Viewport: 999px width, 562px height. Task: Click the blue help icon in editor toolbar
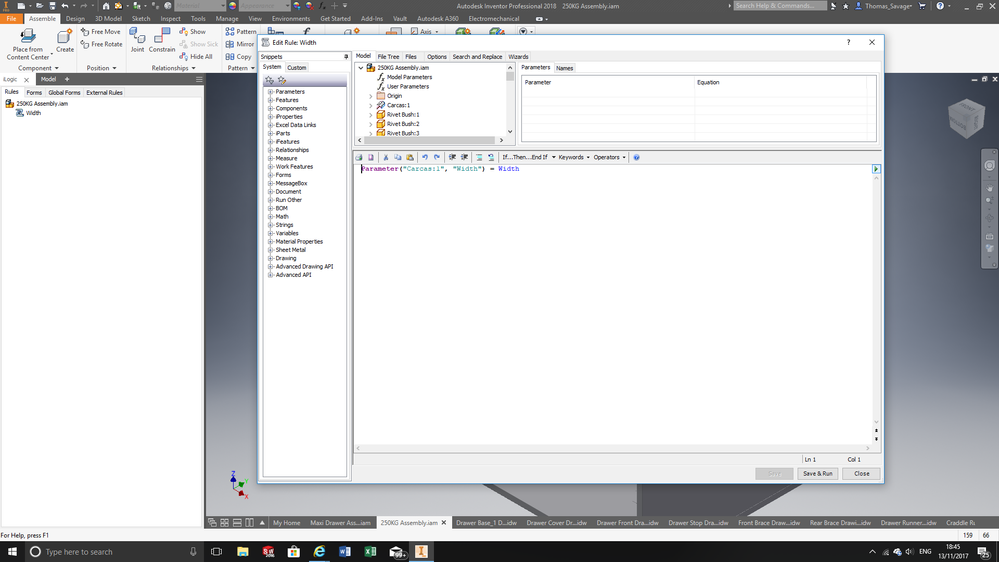tap(636, 157)
